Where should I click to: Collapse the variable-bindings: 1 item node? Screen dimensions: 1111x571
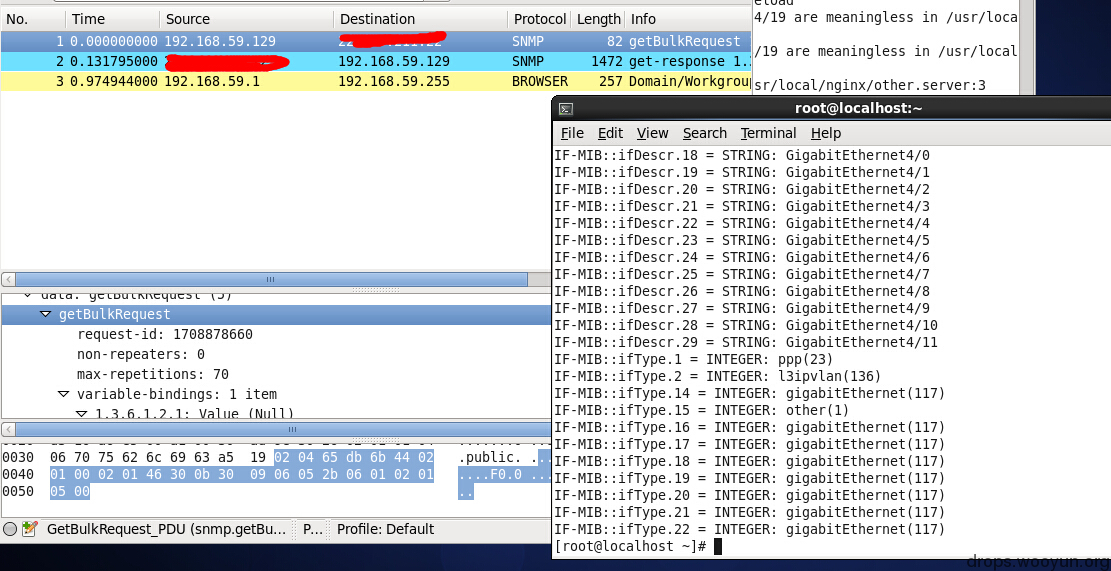click(64, 394)
